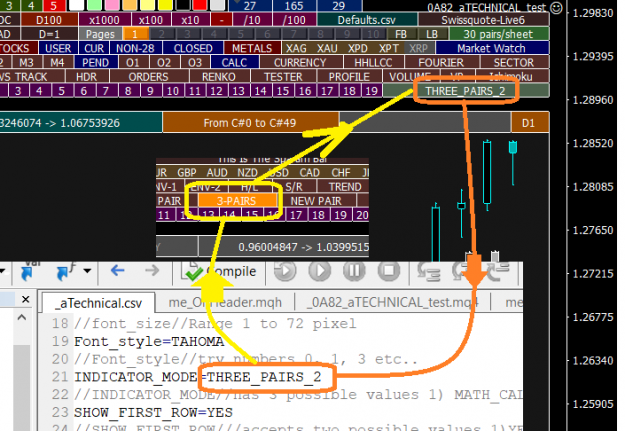Click the ORDERS button

tap(149, 77)
